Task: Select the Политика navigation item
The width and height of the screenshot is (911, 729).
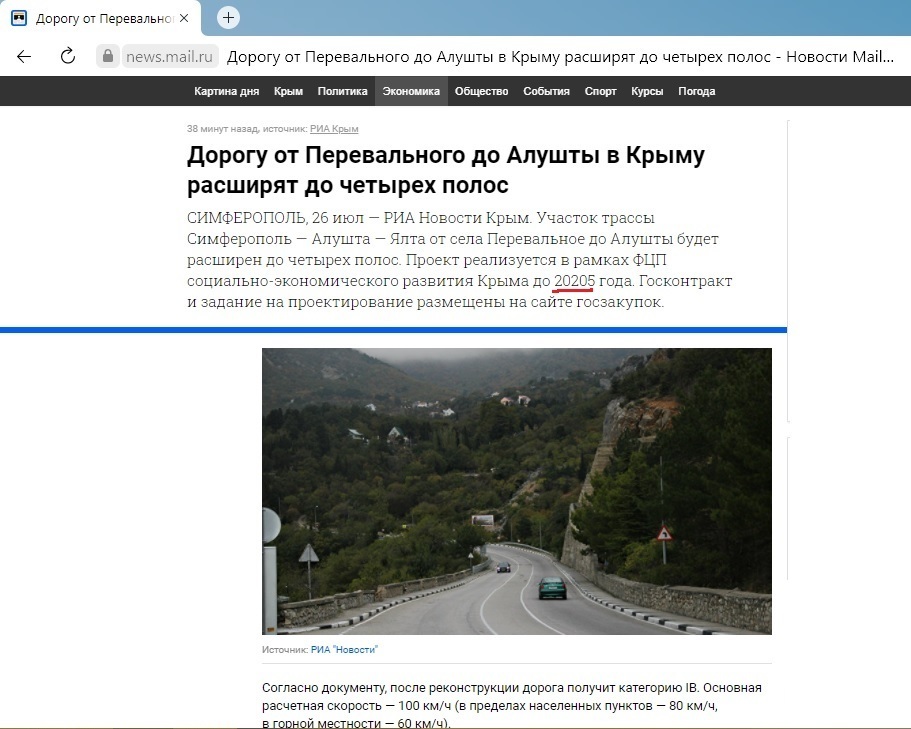Action: pos(342,91)
